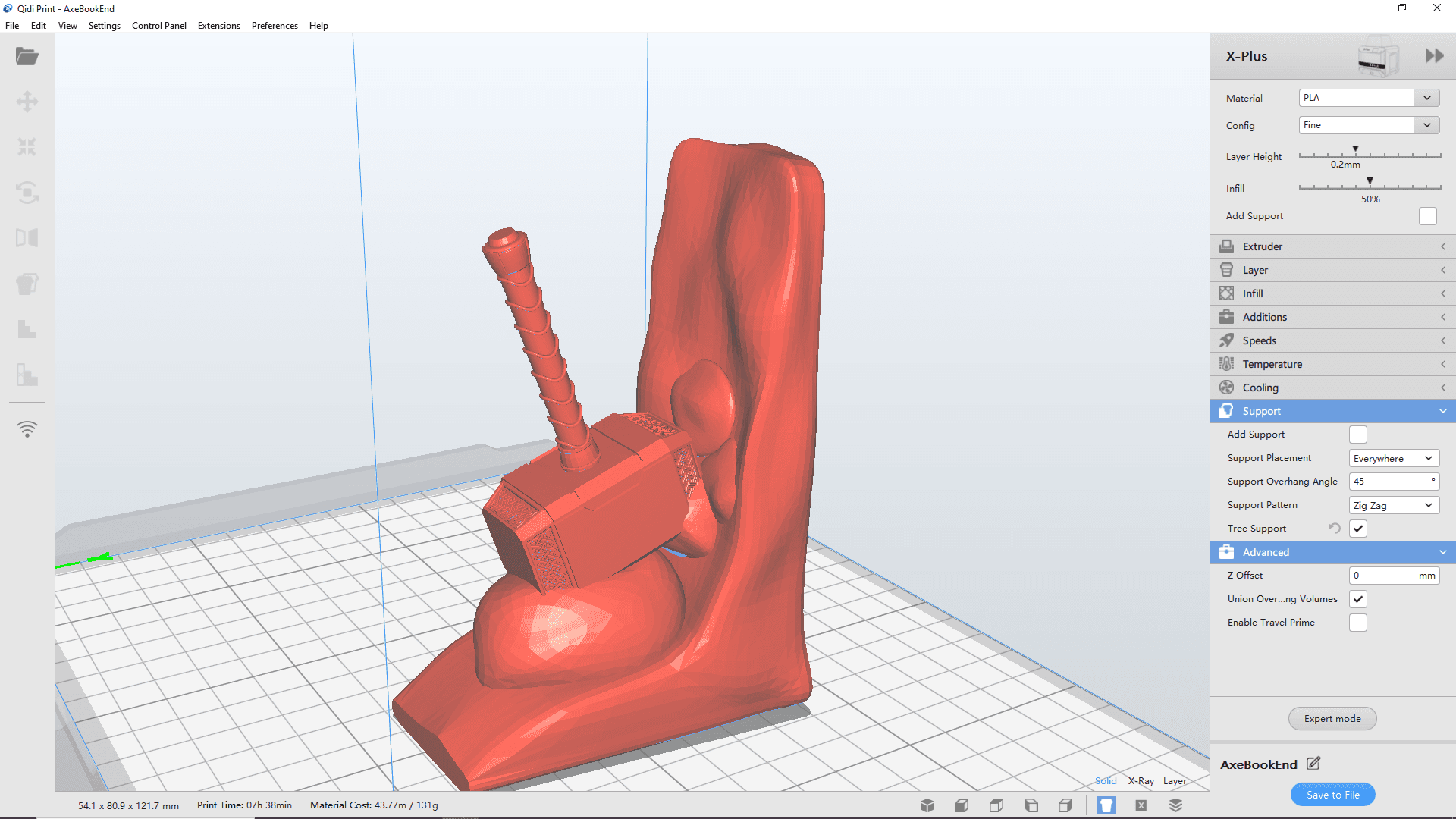Screen dimensions: 1456x819
Task: Activate Layer view mode icon
Action: pos(1175,805)
